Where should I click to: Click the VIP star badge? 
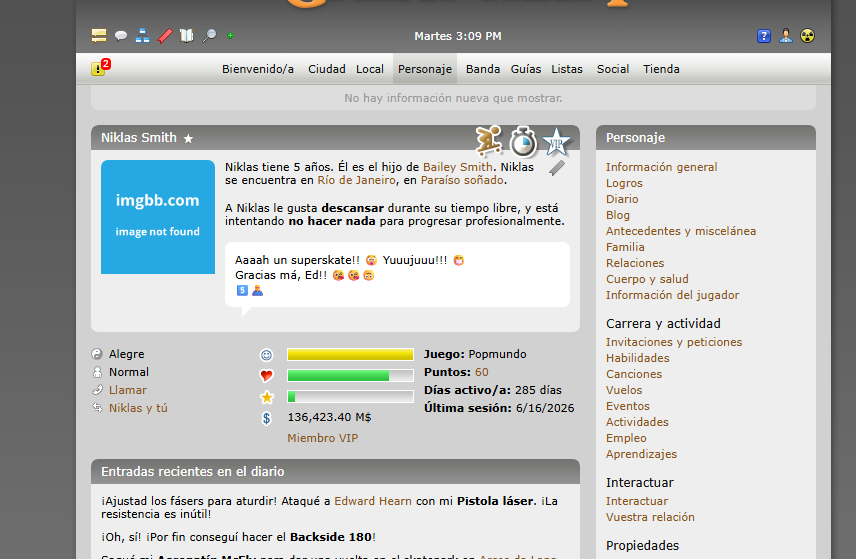tap(556, 141)
